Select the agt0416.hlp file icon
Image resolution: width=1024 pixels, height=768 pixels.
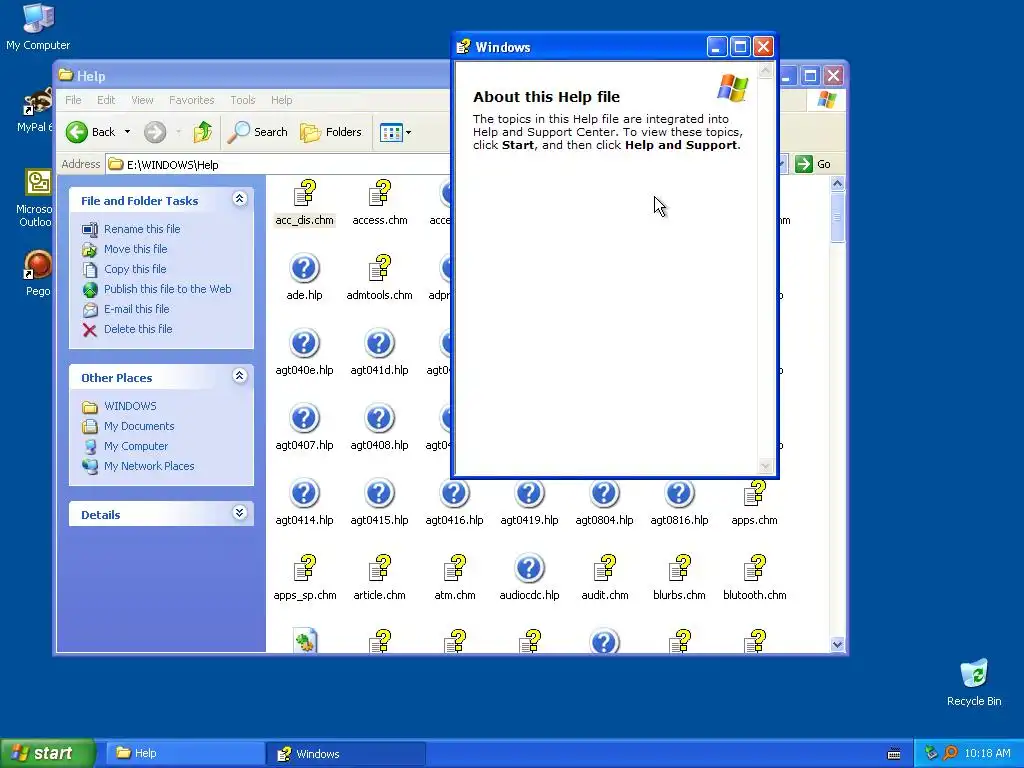pyautogui.click(x=455, y=494)
